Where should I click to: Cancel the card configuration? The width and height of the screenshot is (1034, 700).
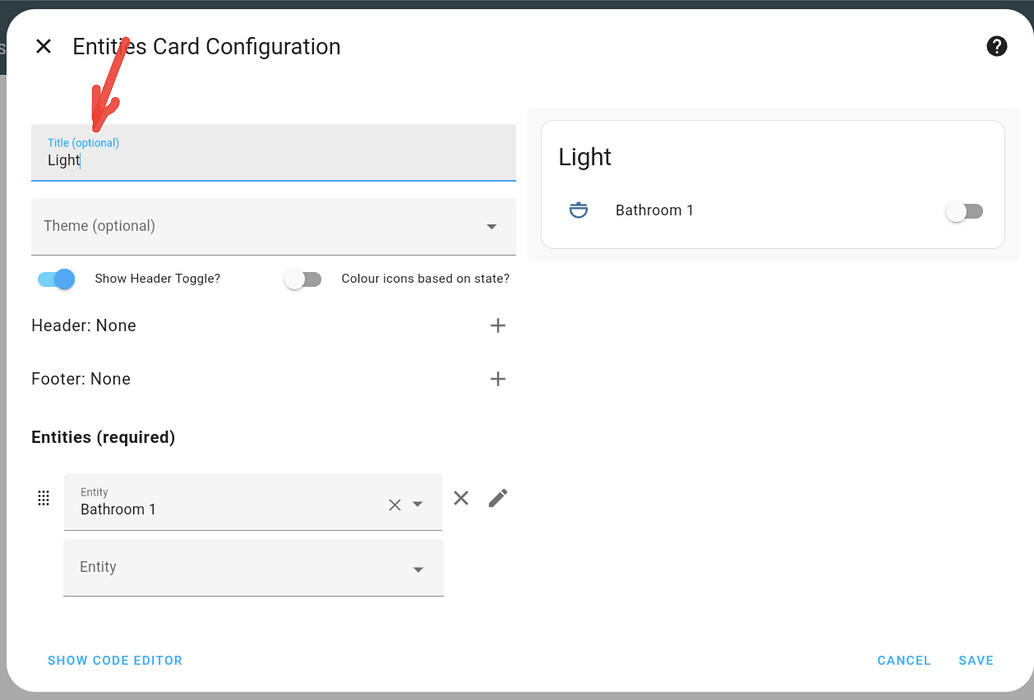click(903, 660)
